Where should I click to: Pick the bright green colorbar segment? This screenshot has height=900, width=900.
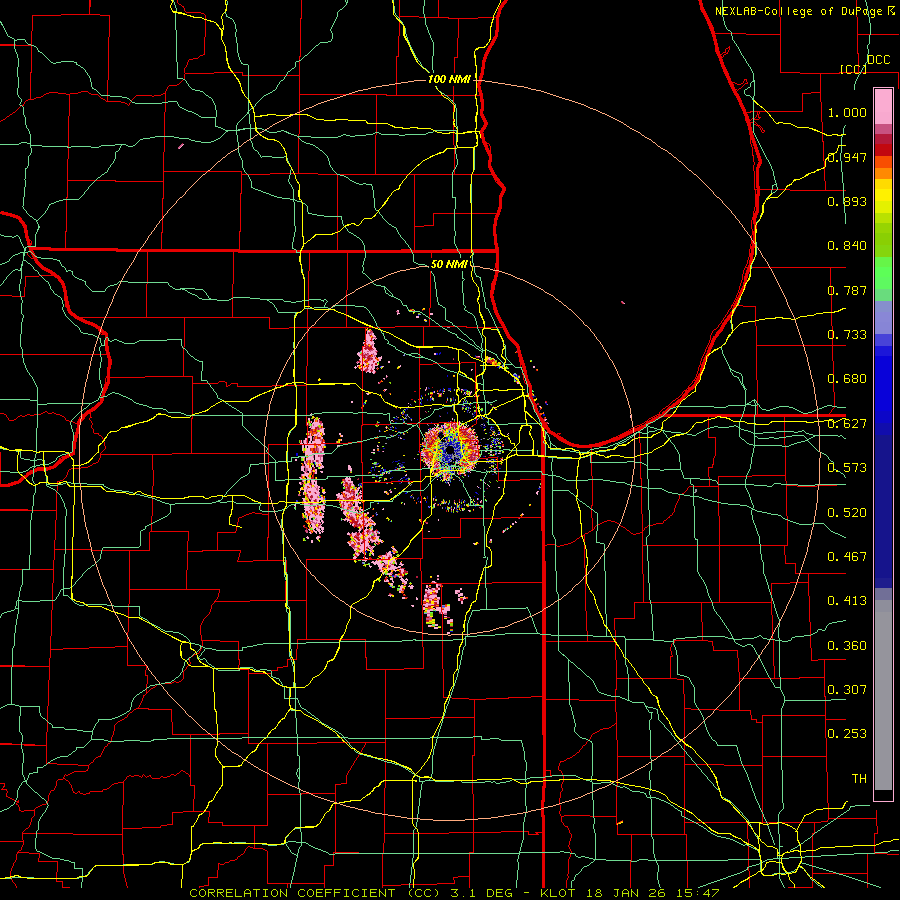883,273
